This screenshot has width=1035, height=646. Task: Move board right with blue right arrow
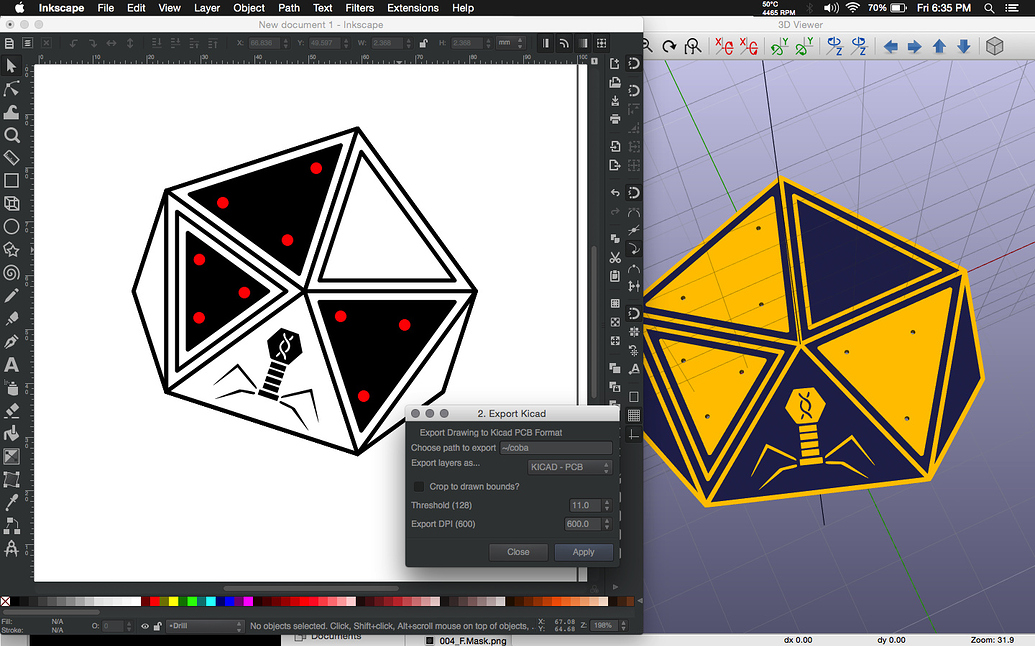(915, 46)
